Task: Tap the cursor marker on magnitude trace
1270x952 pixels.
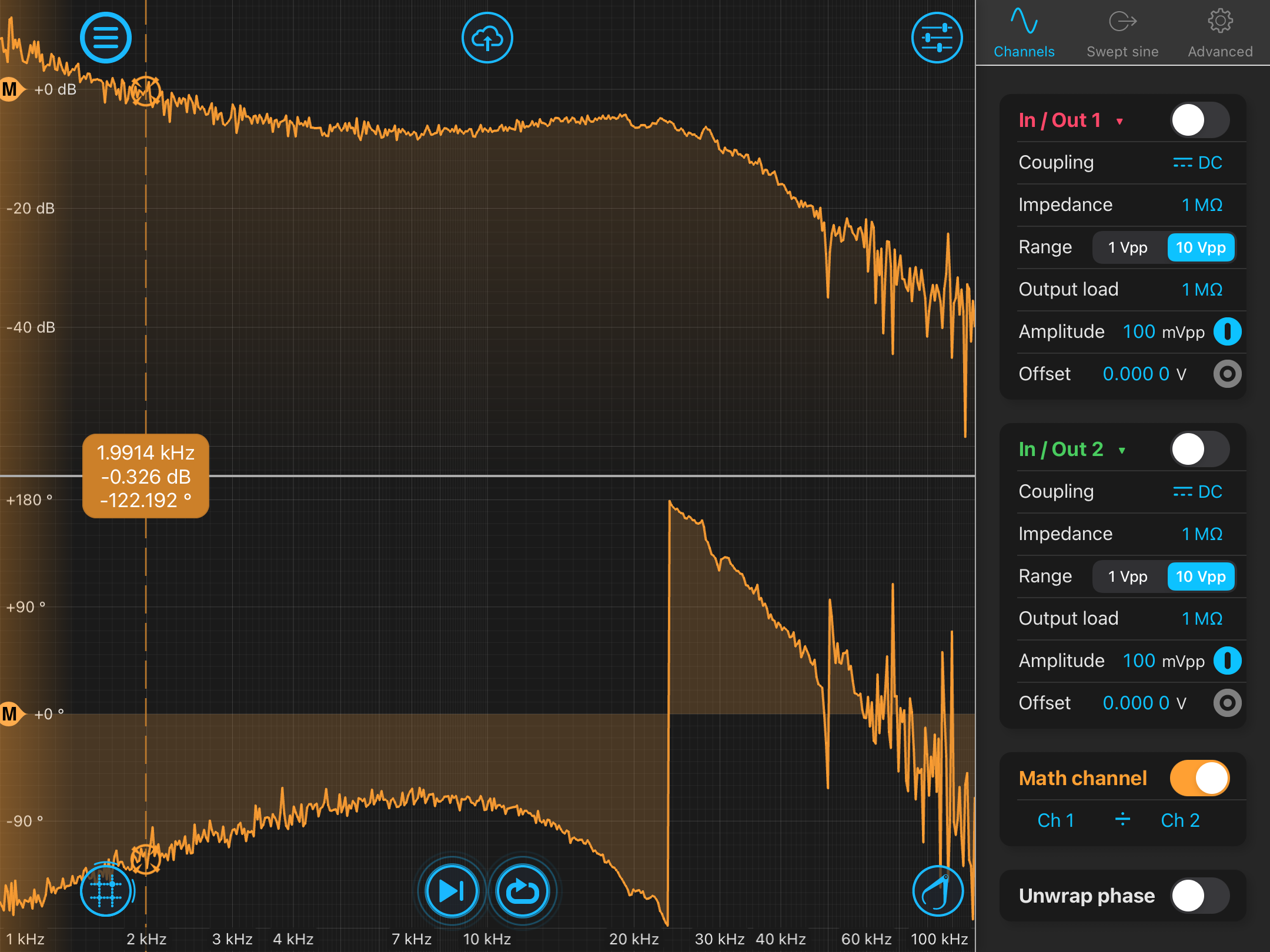Action: tap(145, 91)
